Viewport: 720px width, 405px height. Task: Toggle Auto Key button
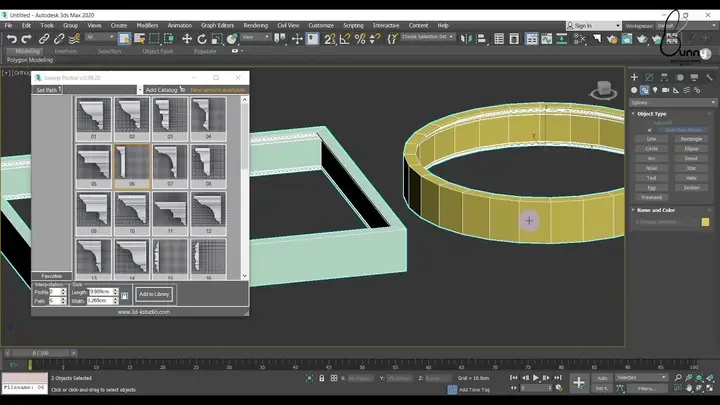coord(602,378)
